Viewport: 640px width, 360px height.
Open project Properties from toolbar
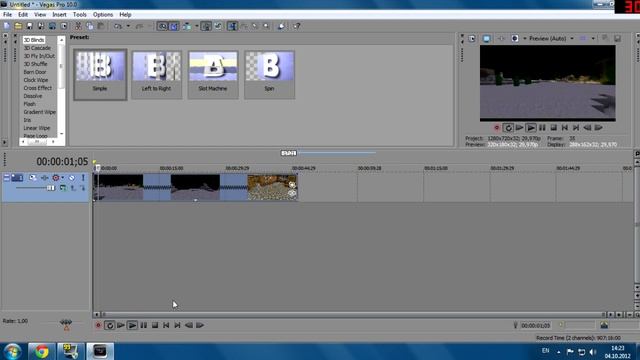(64, 26)
